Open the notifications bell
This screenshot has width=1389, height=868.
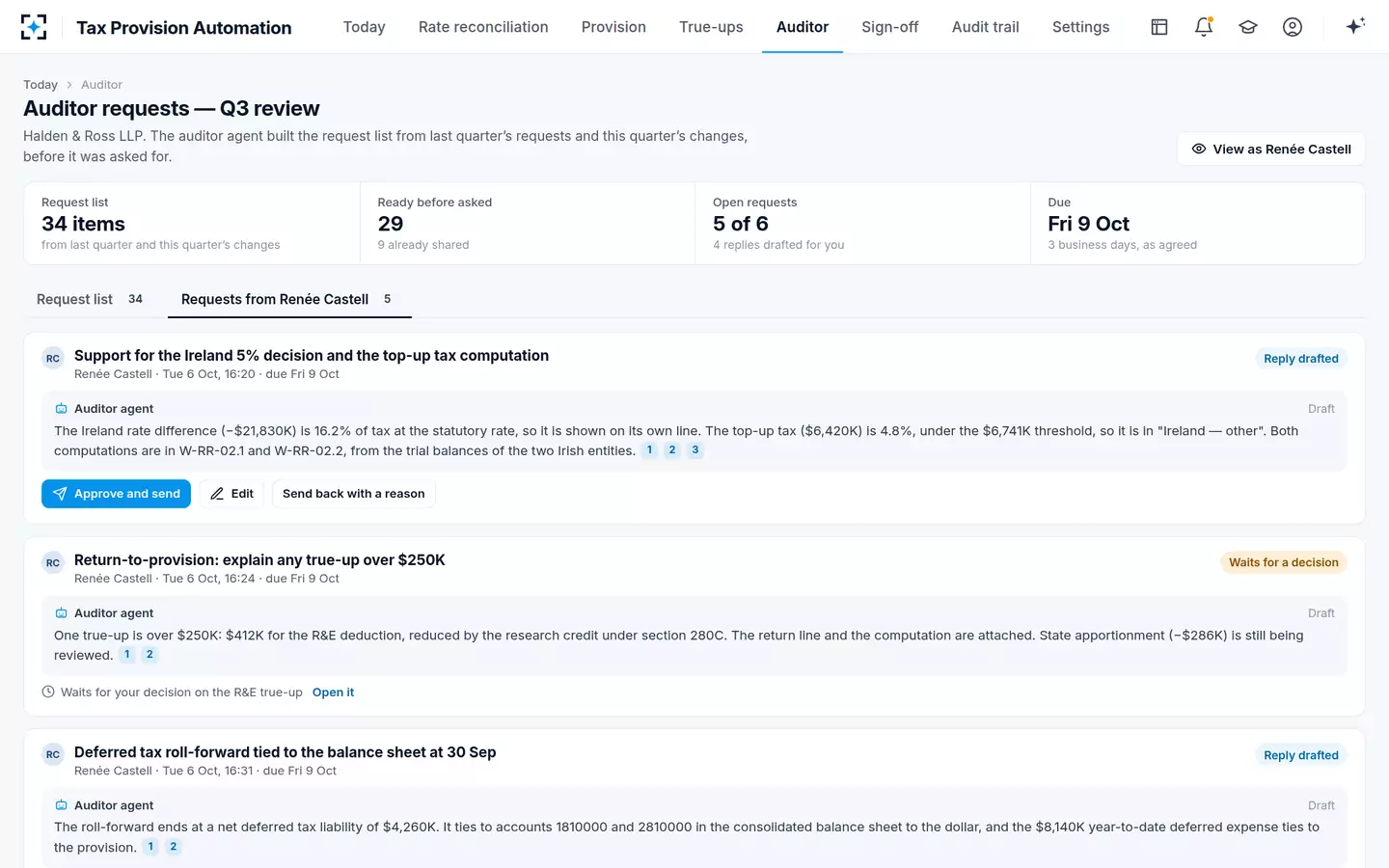[1204, 27]
